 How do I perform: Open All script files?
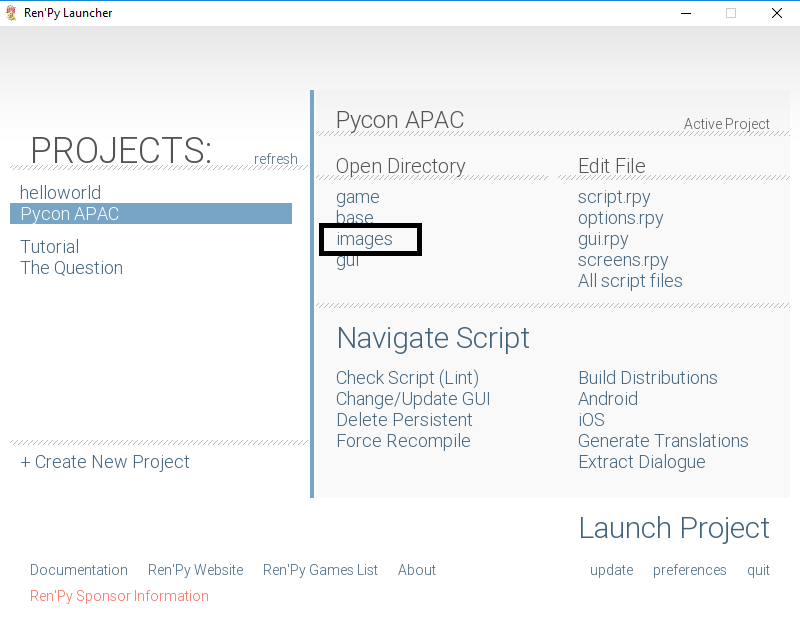630,281
